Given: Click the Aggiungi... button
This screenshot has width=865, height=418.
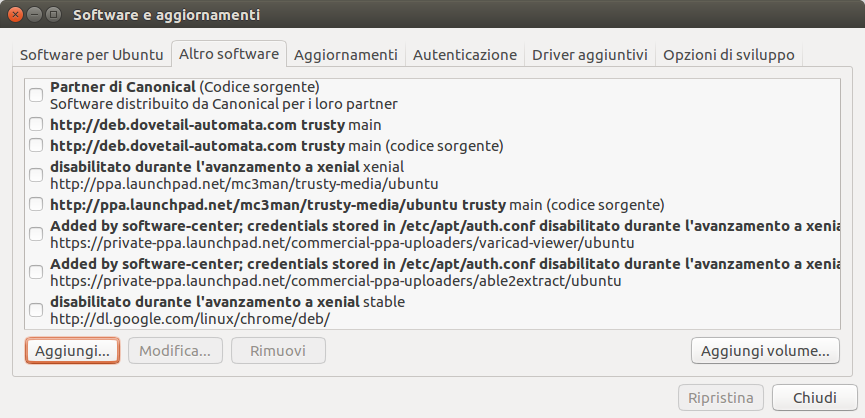Looking at the screenshot, I should click(x=72, y=351).
